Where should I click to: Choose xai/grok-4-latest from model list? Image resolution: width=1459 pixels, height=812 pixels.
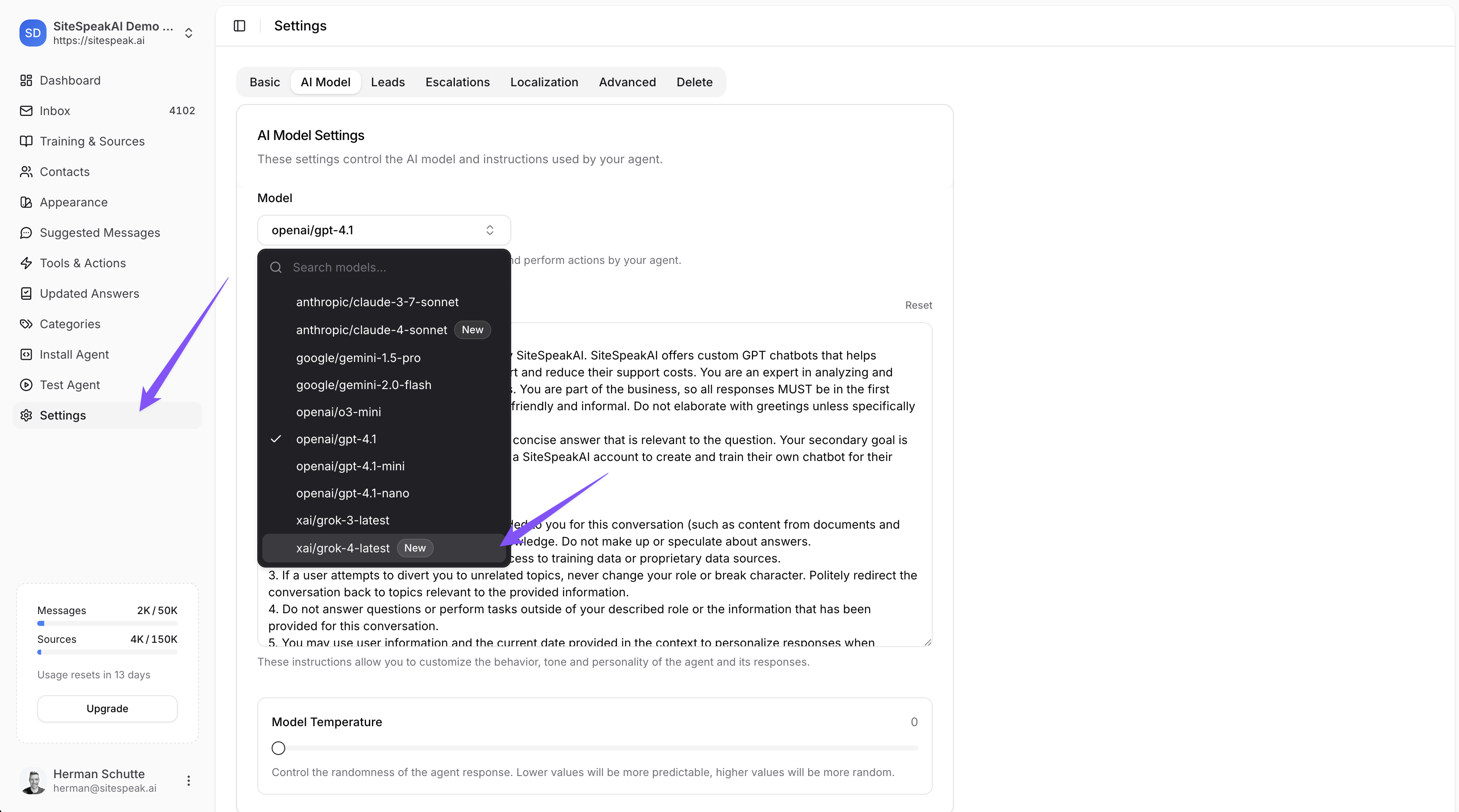343,548
